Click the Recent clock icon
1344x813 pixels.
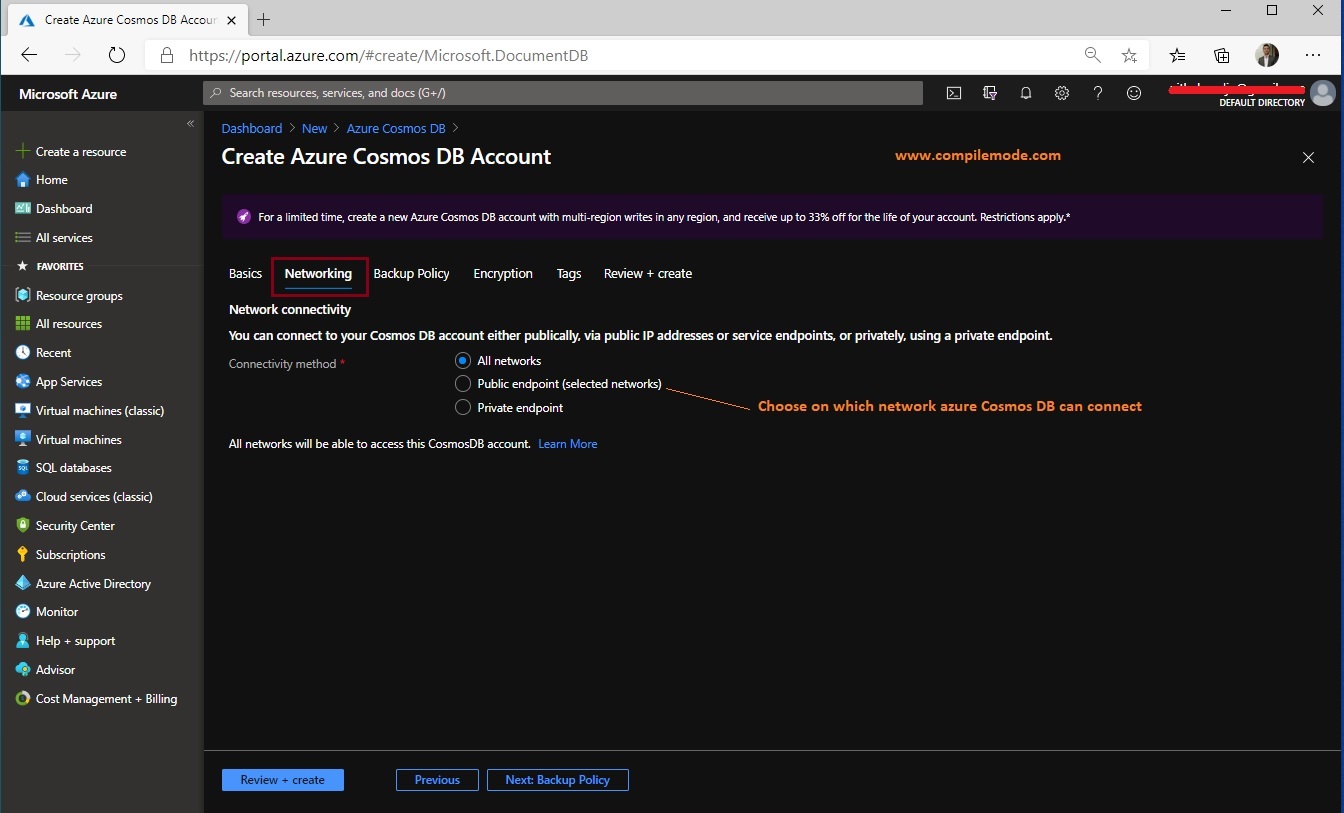tap(23, 353)
